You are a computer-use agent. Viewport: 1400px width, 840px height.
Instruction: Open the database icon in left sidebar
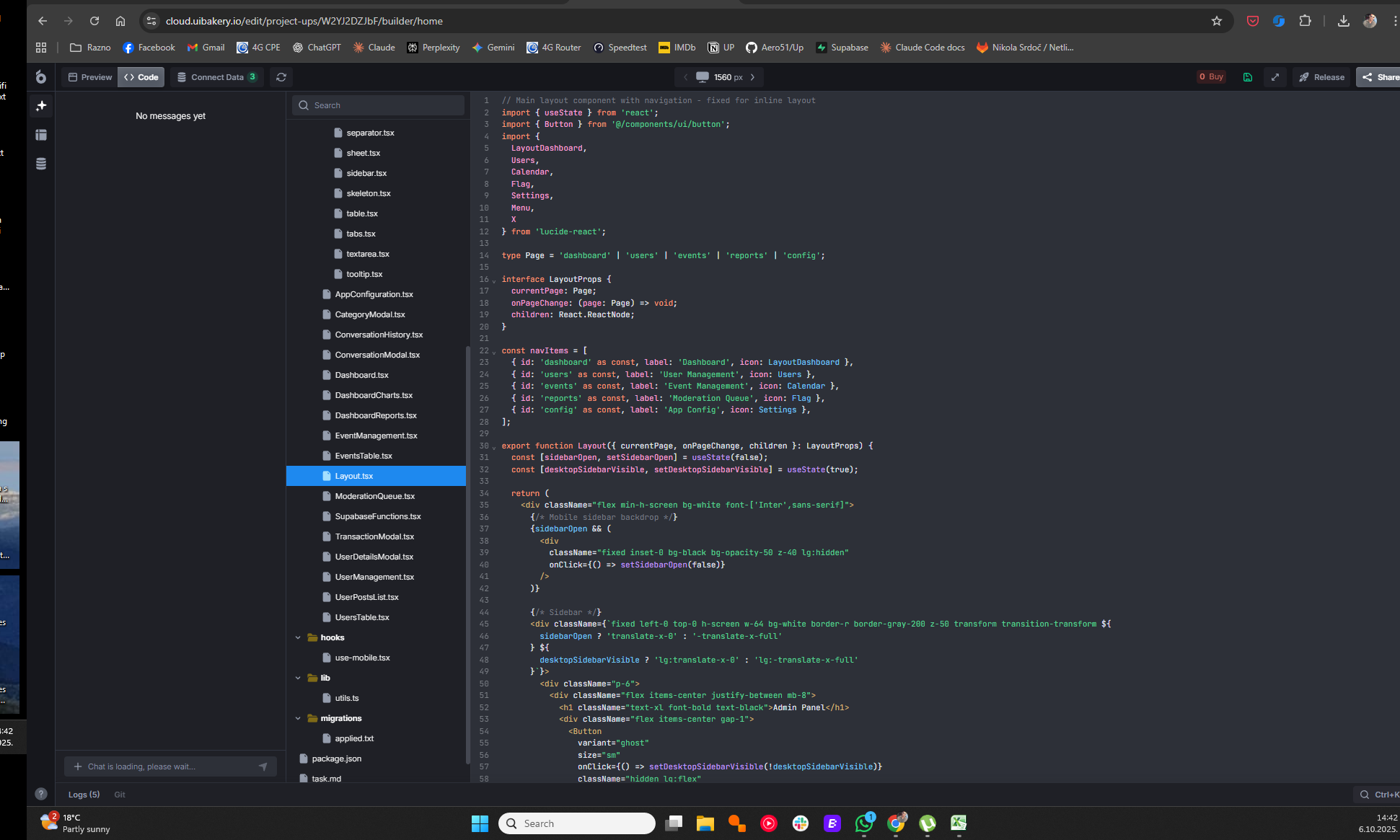pos(41,164)
